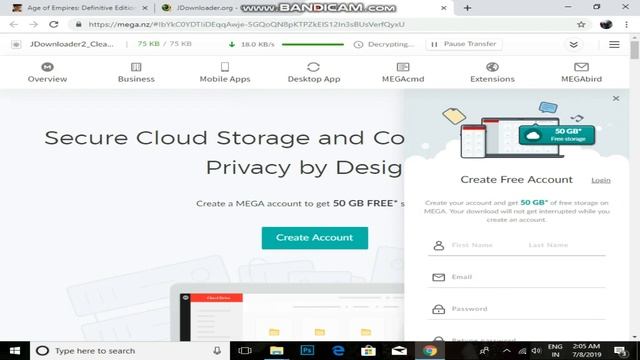Viewport: 640px width, 360px height.
Task: Click the Login link
Action: (601, 180)
